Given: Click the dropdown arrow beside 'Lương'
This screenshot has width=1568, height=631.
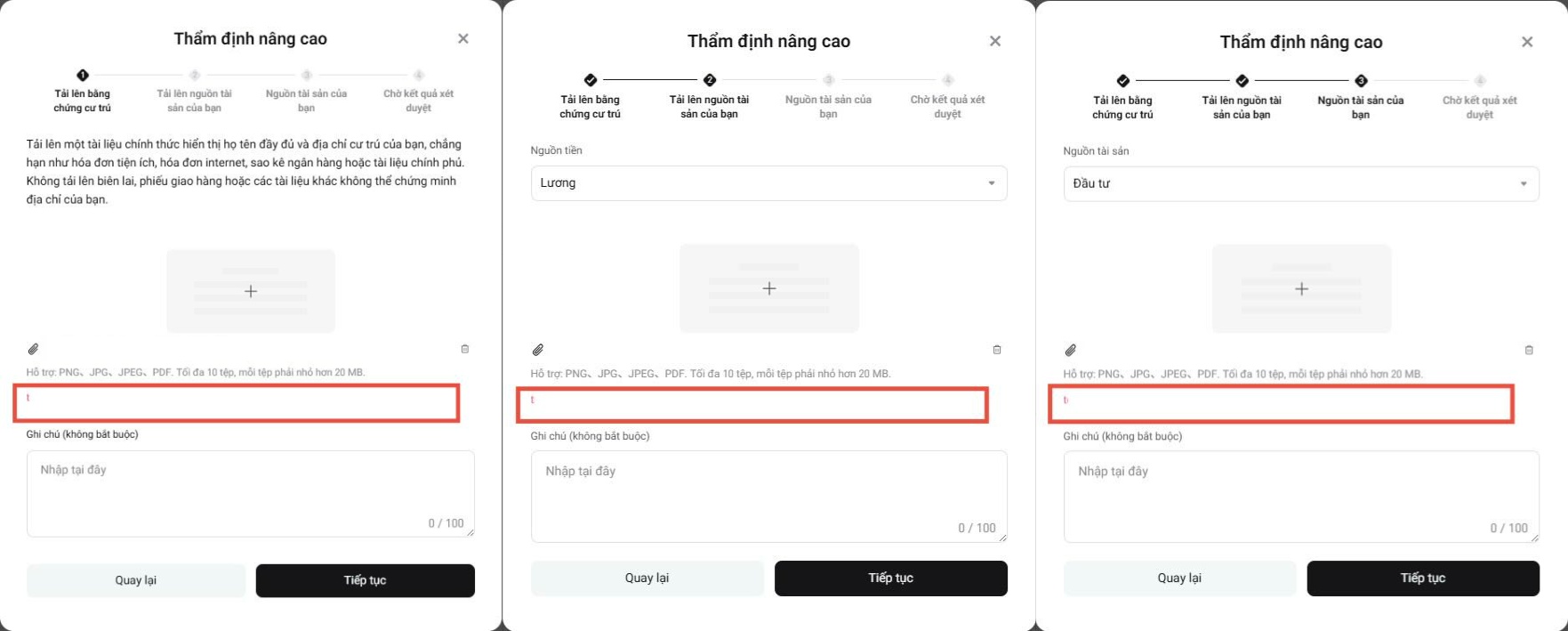Looking at the screenshot, I should (993, 183).
